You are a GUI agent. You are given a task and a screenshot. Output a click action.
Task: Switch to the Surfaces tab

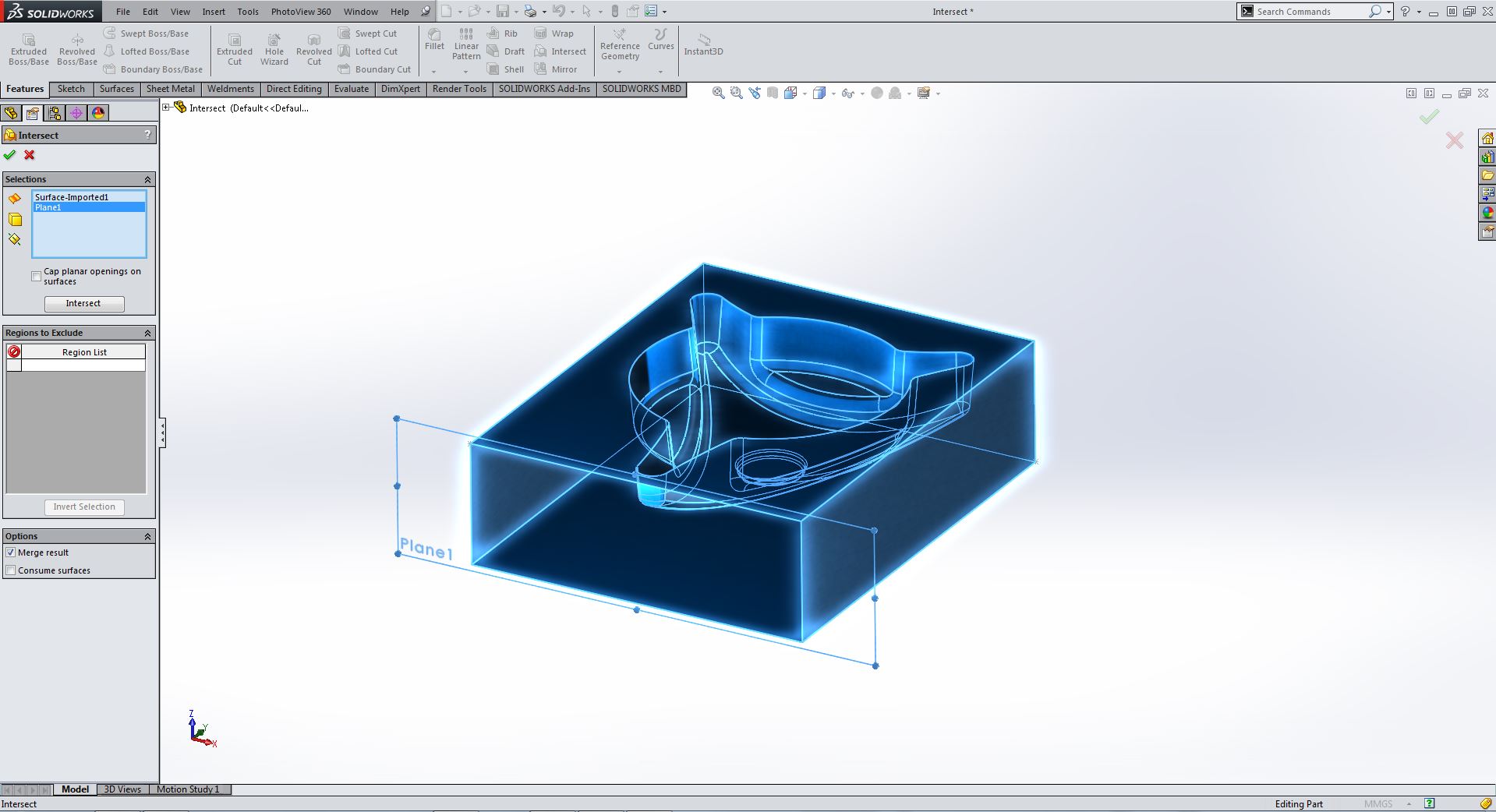[x=116, y=89]
